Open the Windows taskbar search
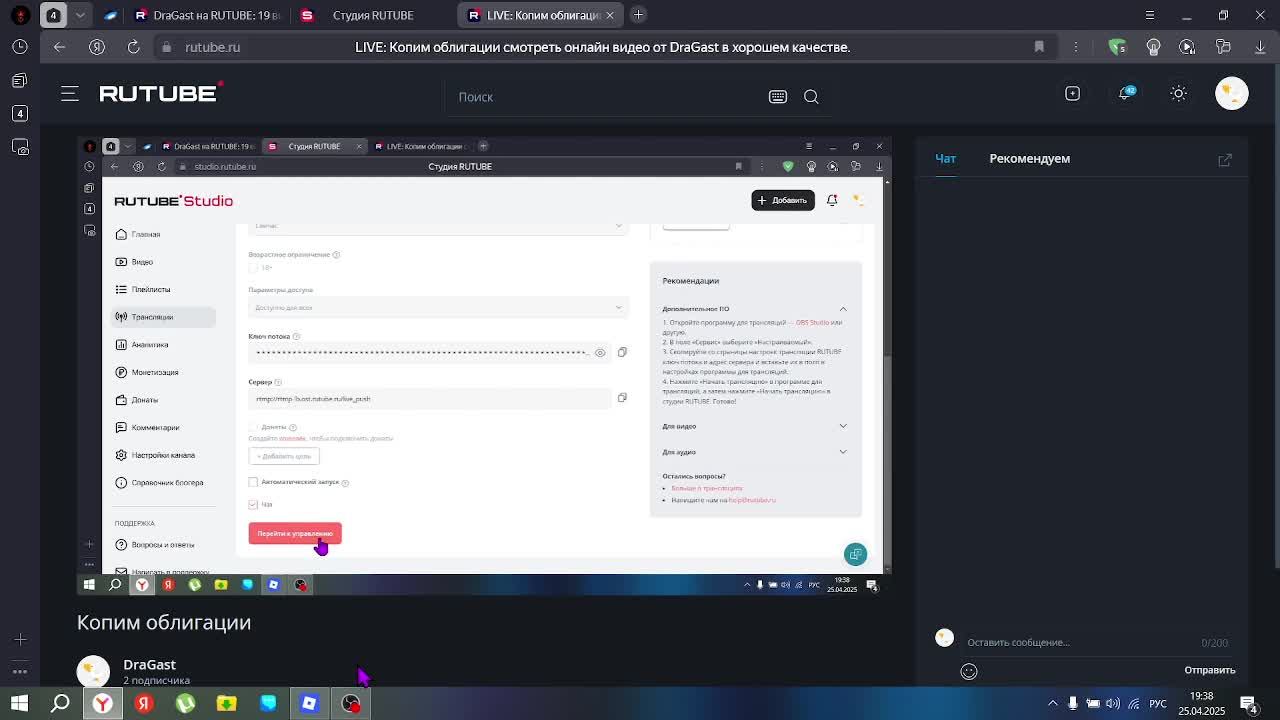This screenshot has width=1280, height=720. [60, 703]
